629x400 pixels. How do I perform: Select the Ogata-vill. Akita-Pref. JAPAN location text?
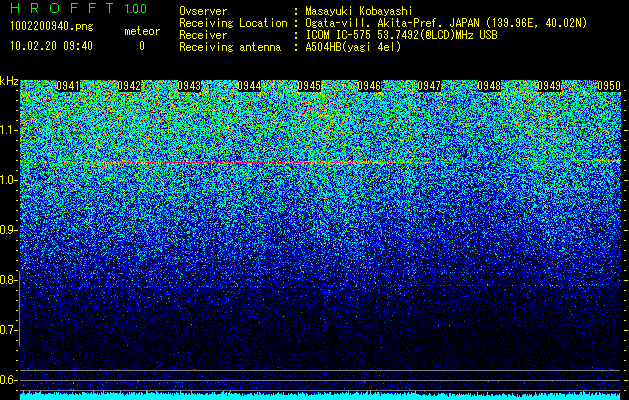tap(446, 23)
